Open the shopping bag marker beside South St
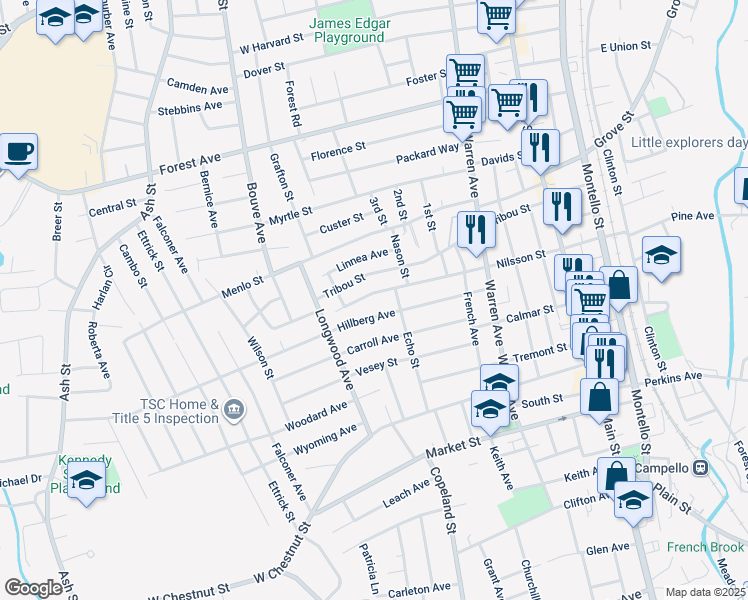Screen dimensions: 748x600 600,401
